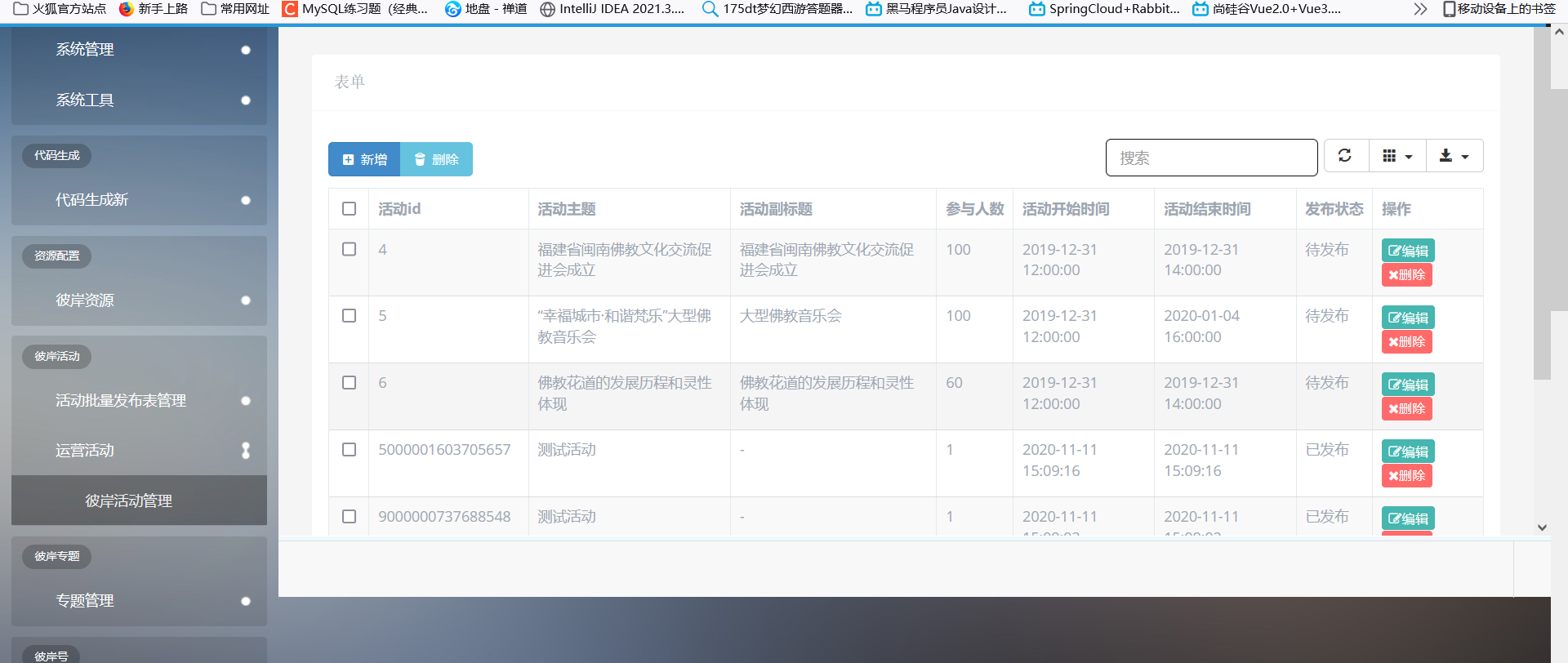Open 移动设备上的书签 mobile bookmarks
The height and width of the screenshot is (663, 1568).
1499,9
